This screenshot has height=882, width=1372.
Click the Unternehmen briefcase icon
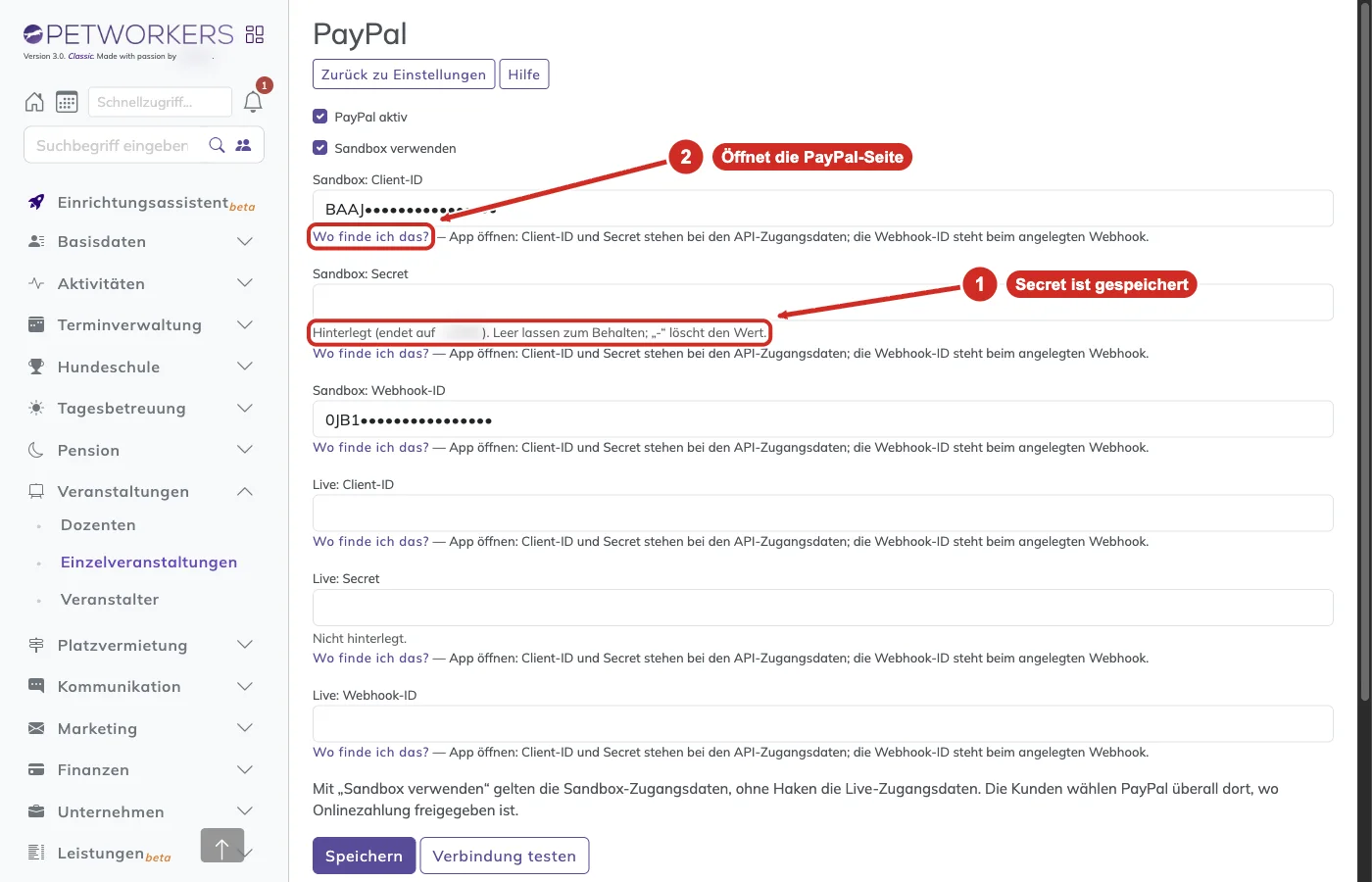tap(36, 811)
